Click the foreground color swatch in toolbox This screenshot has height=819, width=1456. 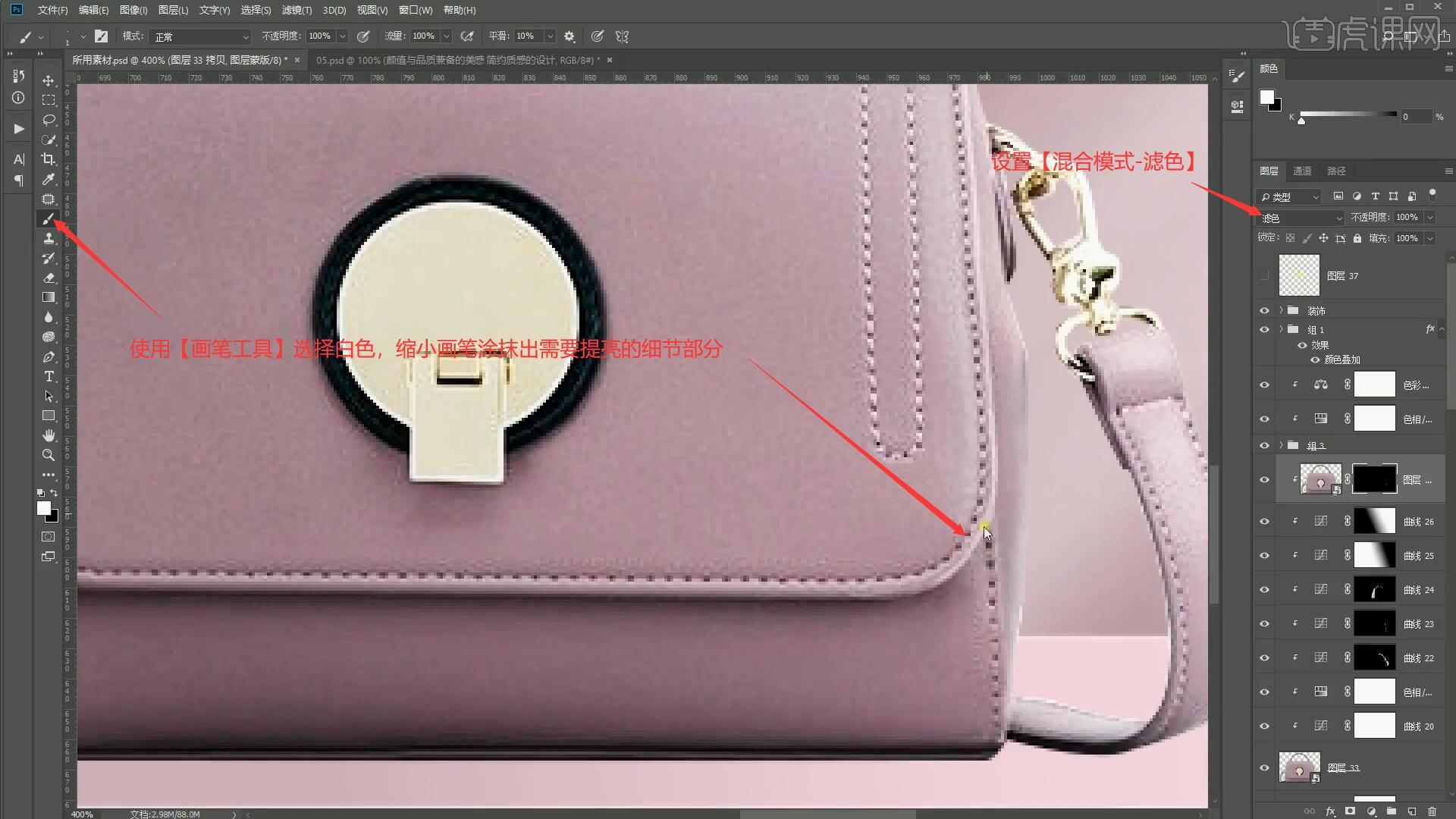coord(44,508)
